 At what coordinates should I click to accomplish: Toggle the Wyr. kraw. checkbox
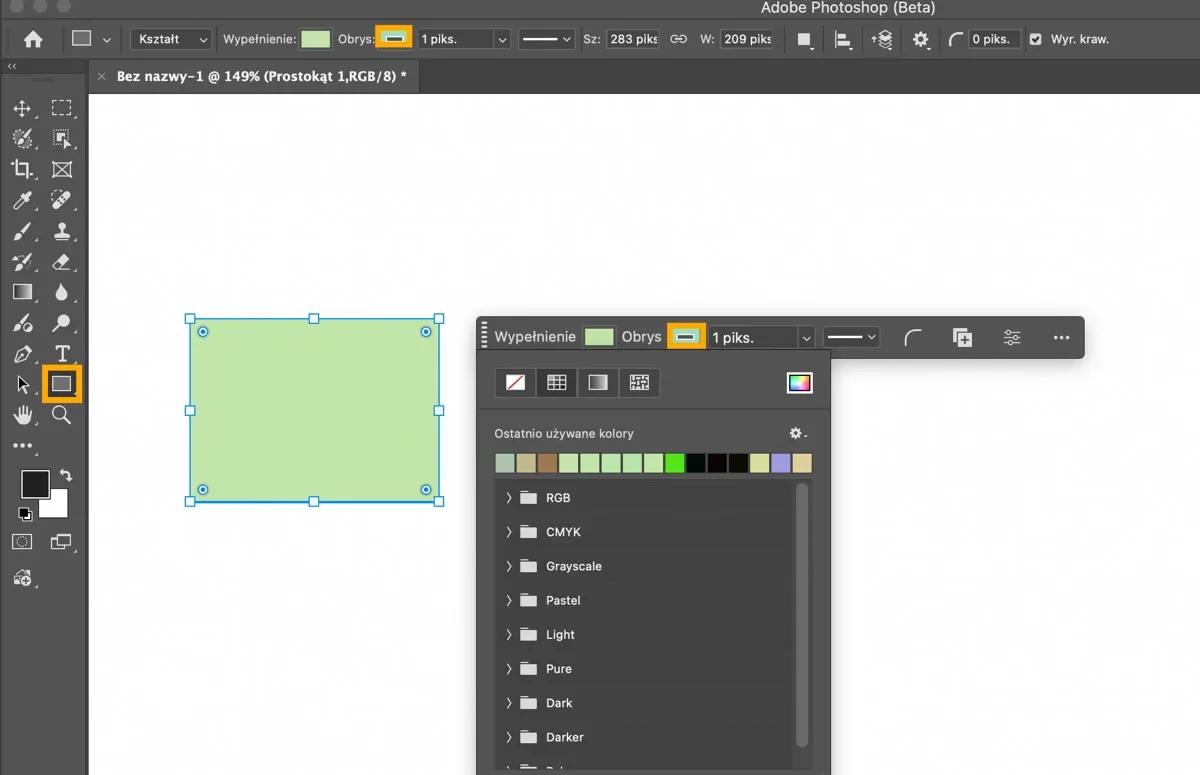[x=1035, y=39]
